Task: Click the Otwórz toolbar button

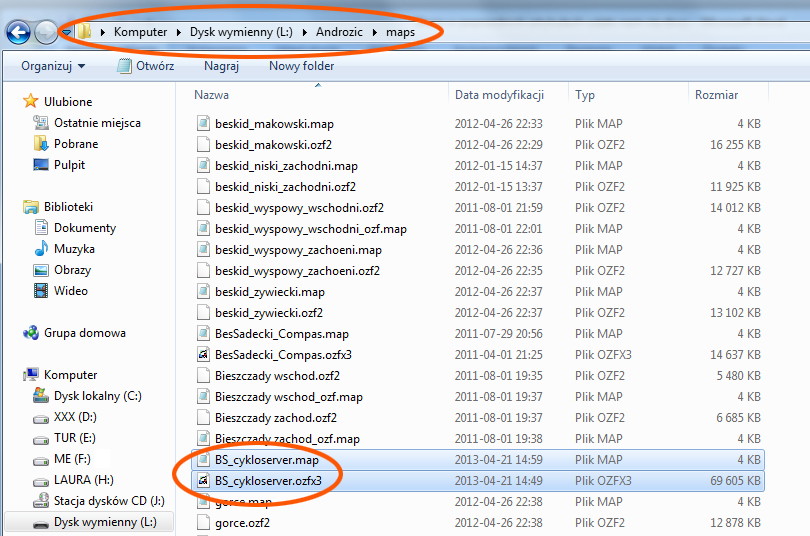Action: 146,66
